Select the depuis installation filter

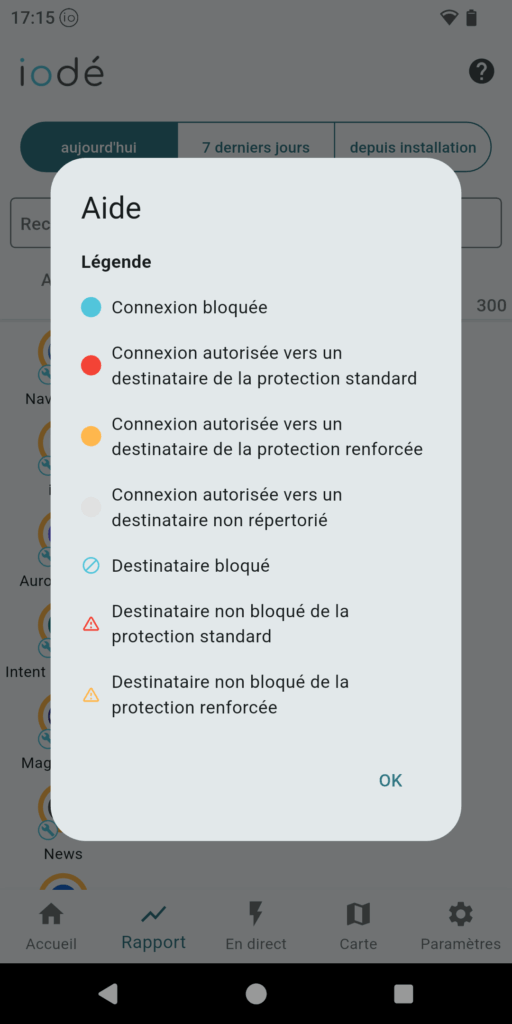point(413,148)
